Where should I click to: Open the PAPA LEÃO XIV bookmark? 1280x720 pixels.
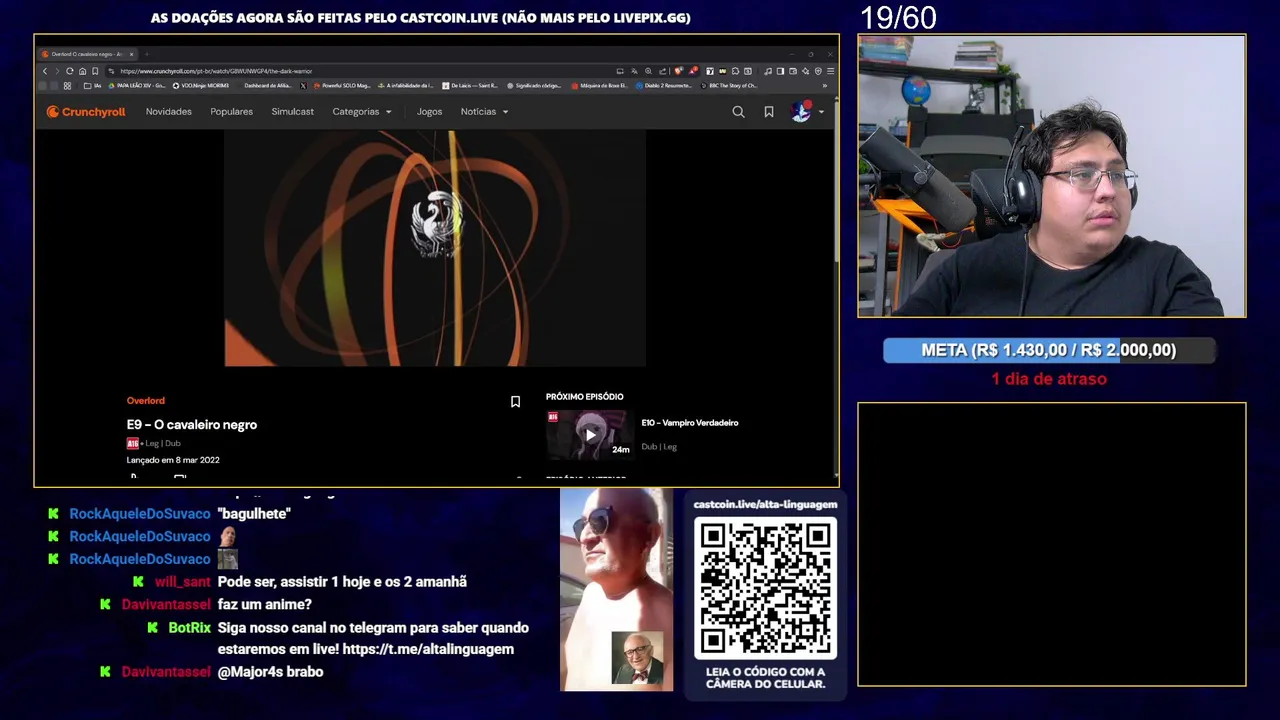pyautogui.click(x=137, y=86)
